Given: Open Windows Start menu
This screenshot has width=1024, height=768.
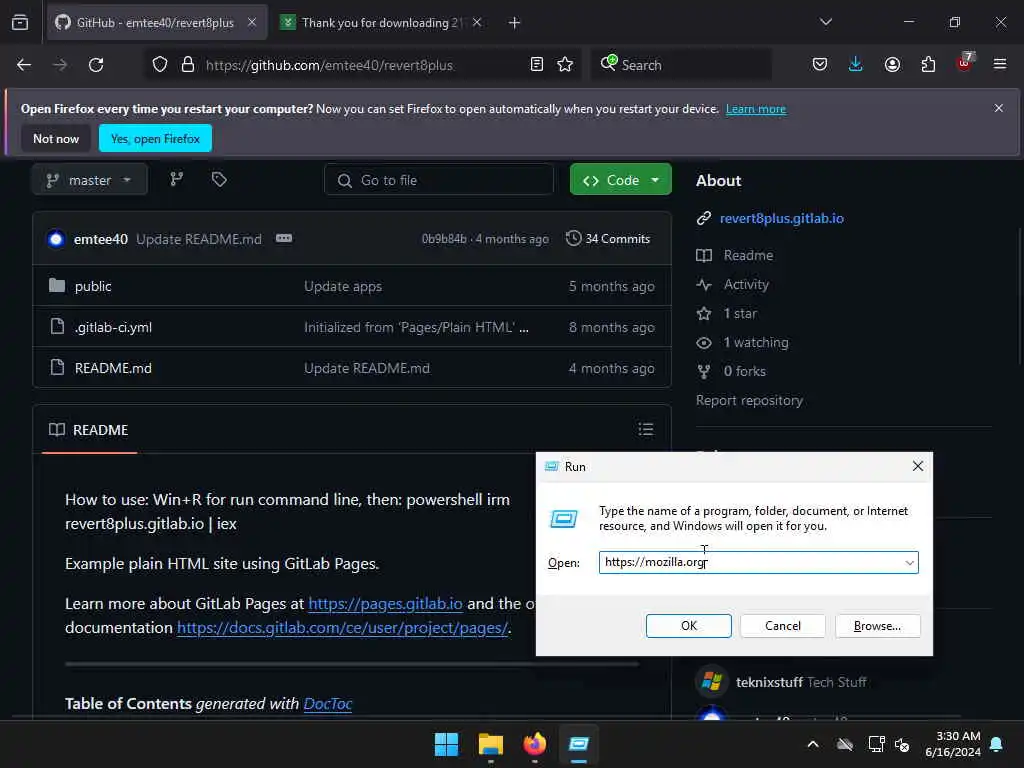Looking at the screenshot, I should 447,744.
